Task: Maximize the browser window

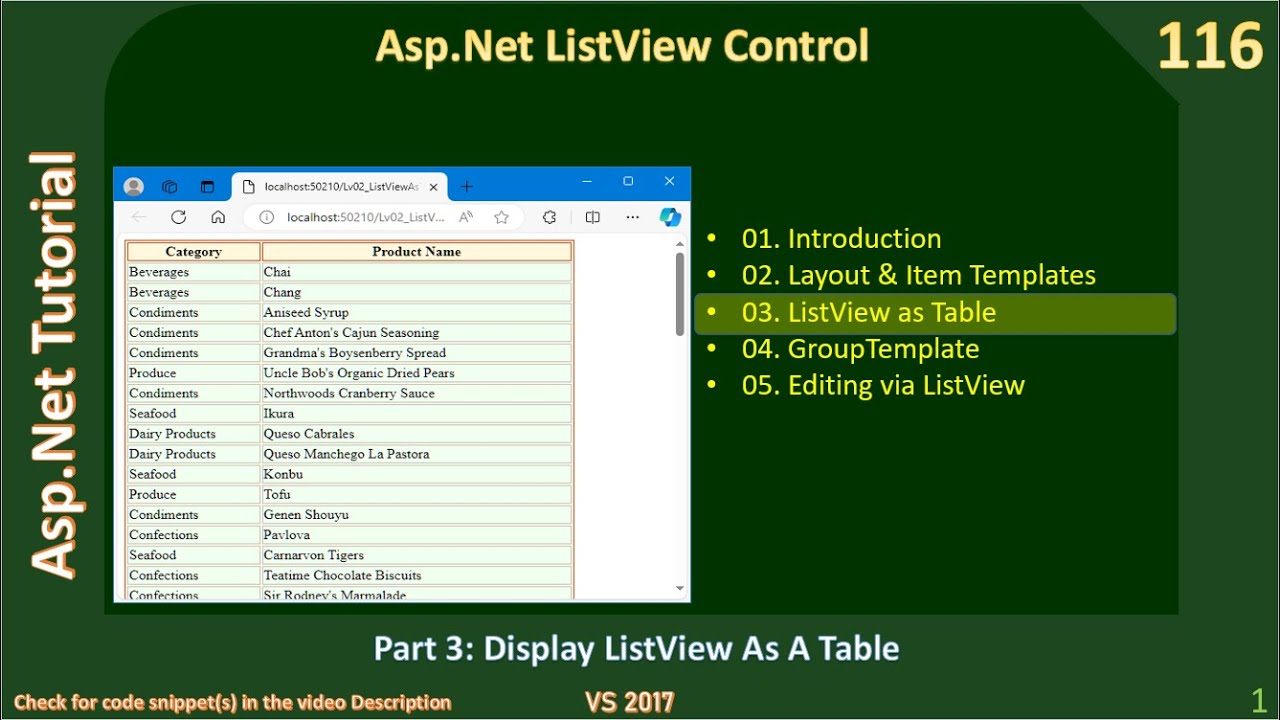Action: coord(628,182)
